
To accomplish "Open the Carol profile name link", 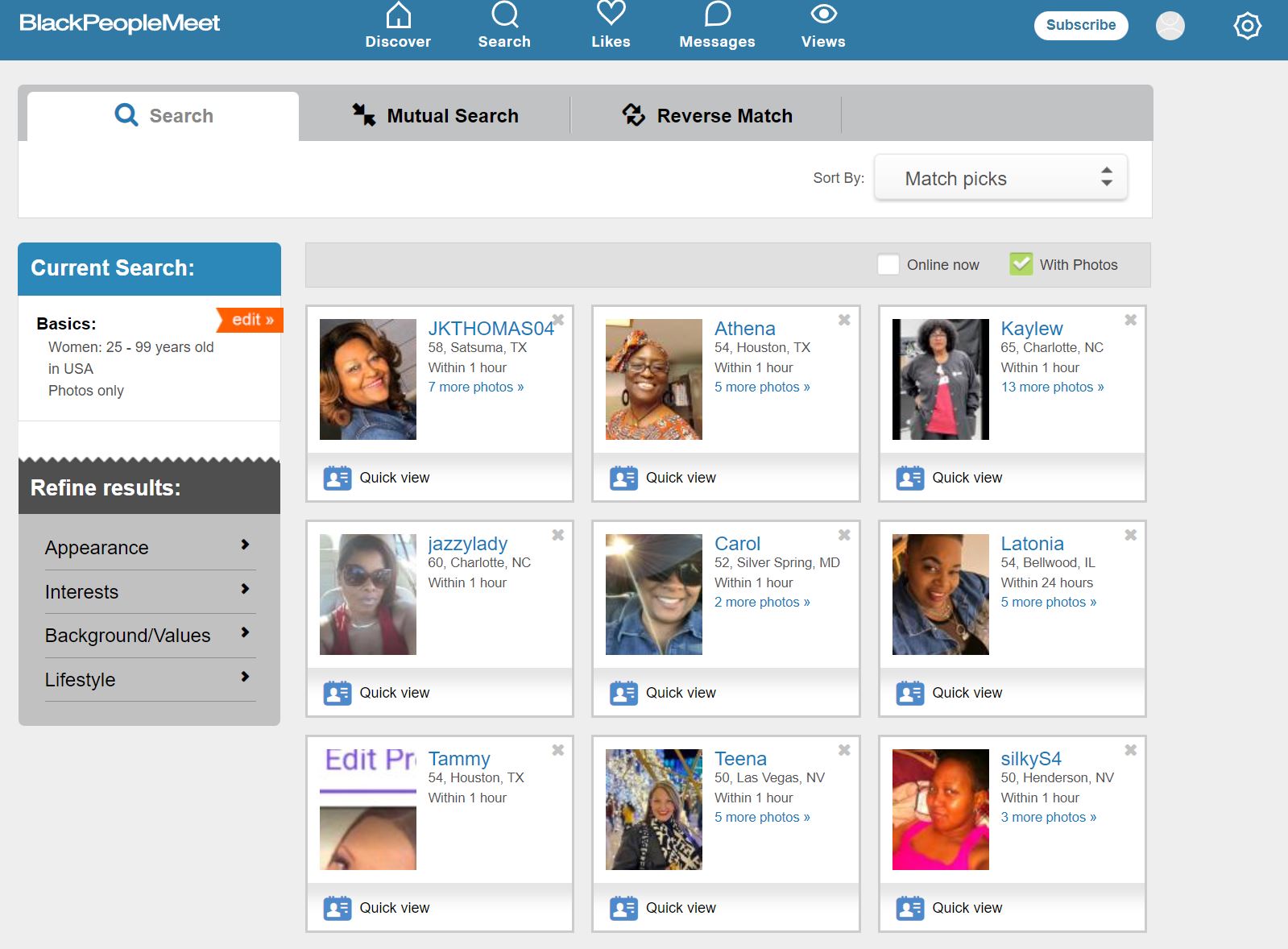I will coord(738,544).
